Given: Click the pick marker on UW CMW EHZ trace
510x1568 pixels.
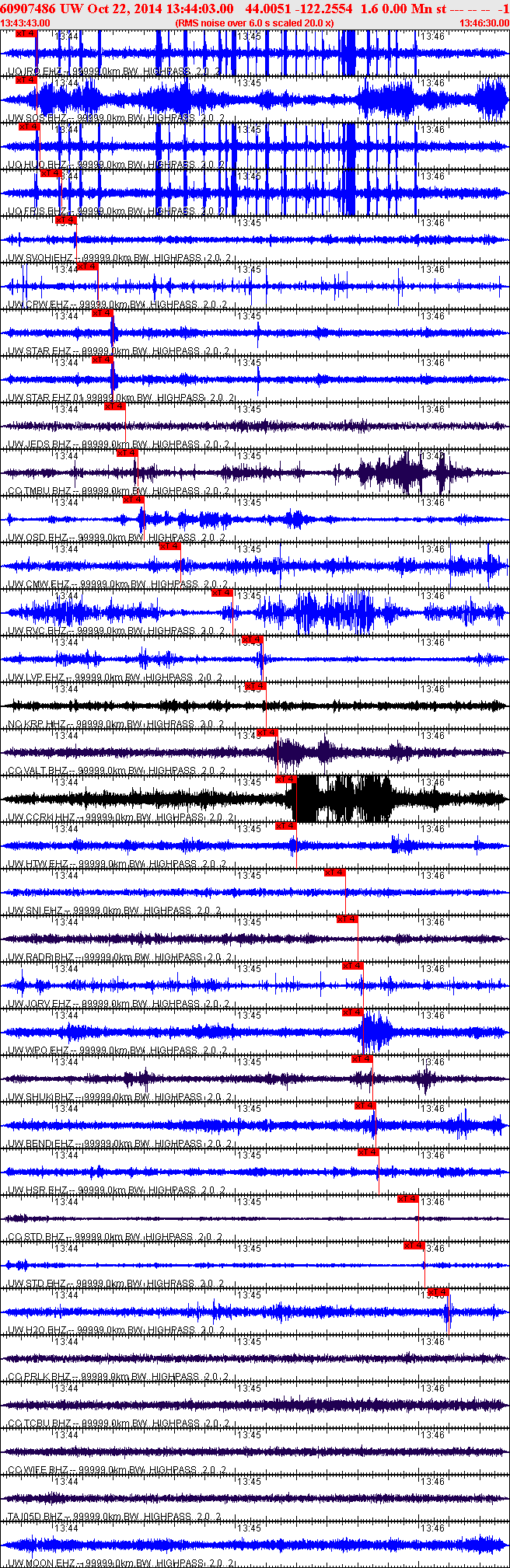Looking at the screenshot, I should (x=169, y=546).
